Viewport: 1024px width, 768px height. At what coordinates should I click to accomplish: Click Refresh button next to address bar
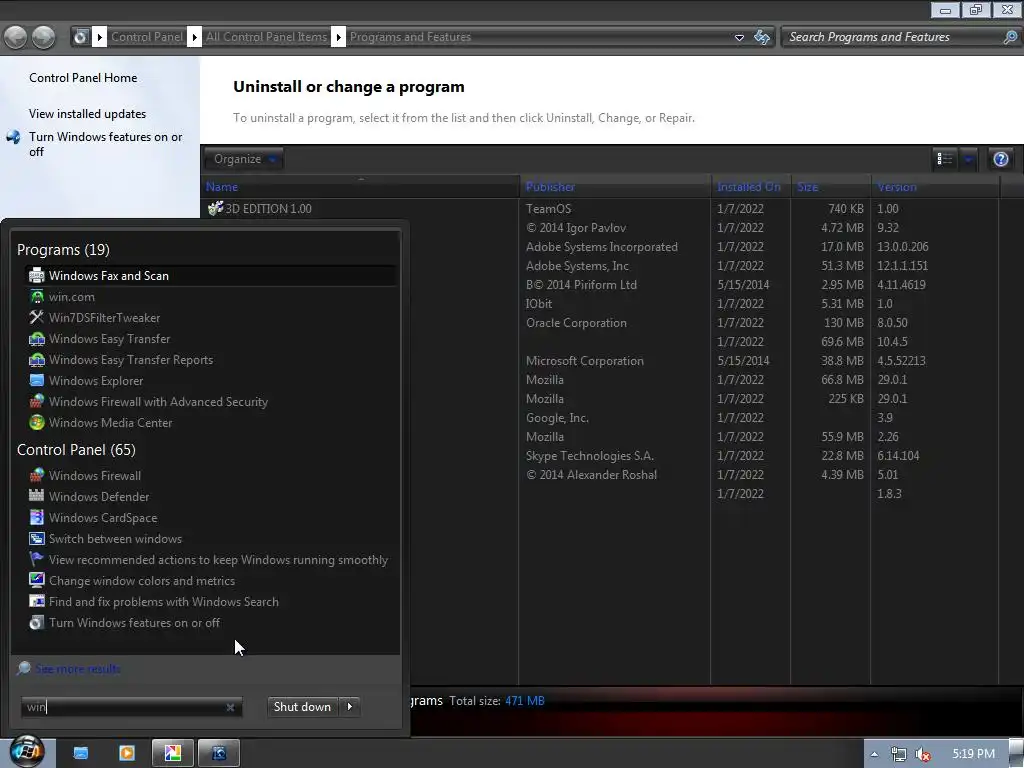(x=761, y=37)
